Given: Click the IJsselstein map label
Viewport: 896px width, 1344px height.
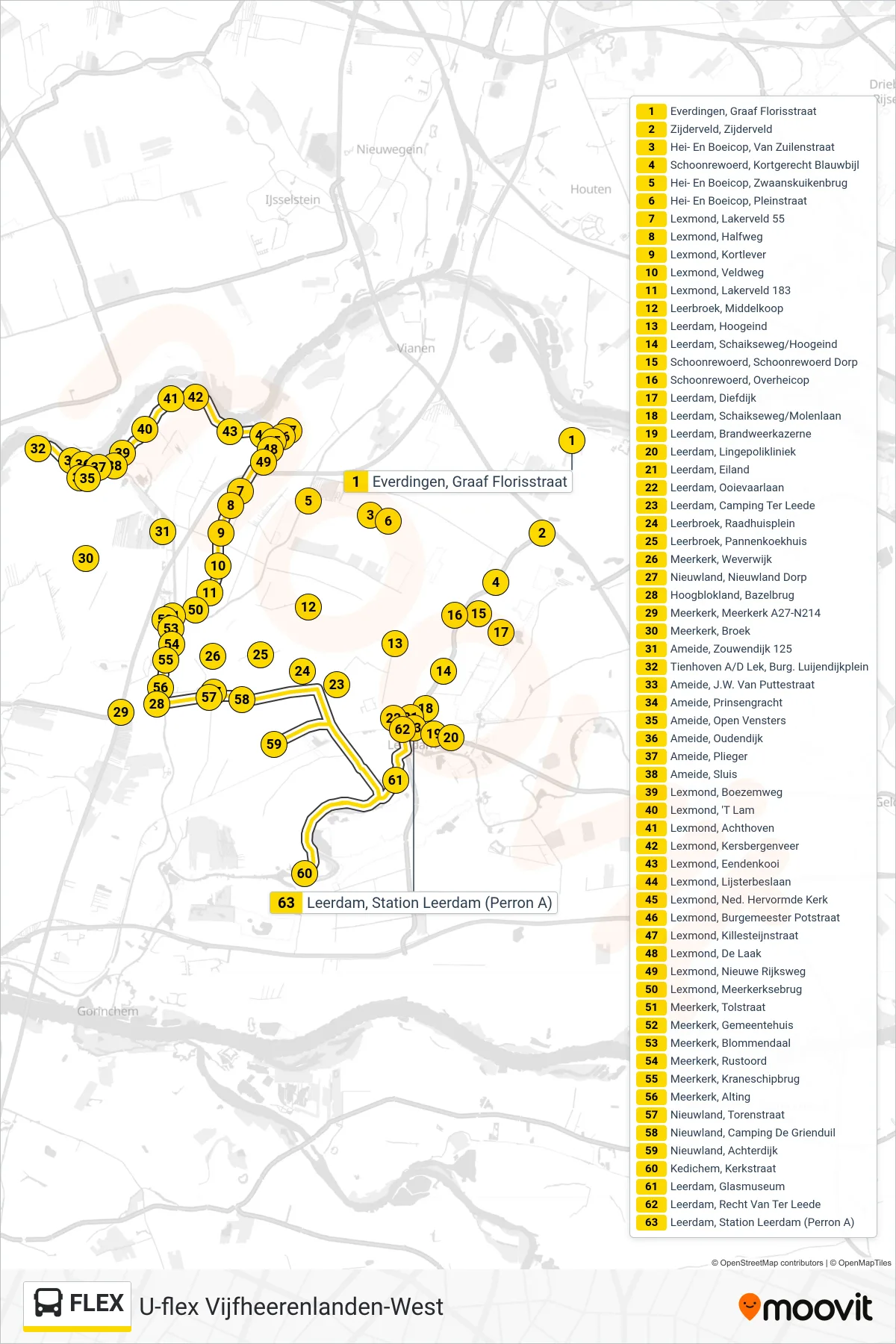Looking at the screenshot, I should [293, 200].
